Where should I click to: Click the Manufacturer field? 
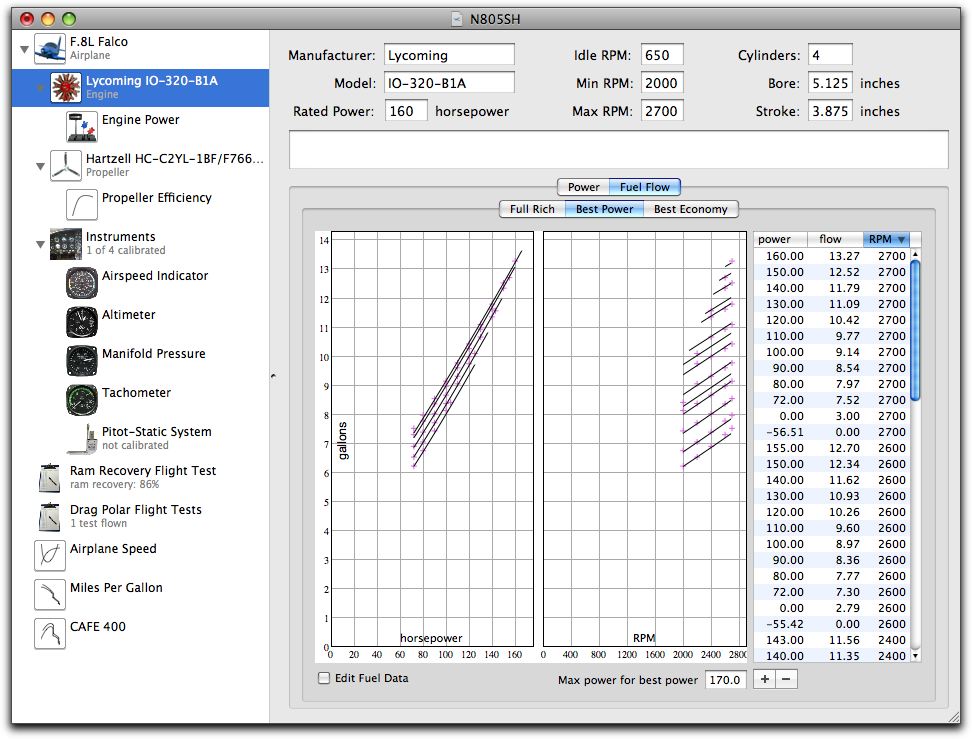(x=449, y=55)
